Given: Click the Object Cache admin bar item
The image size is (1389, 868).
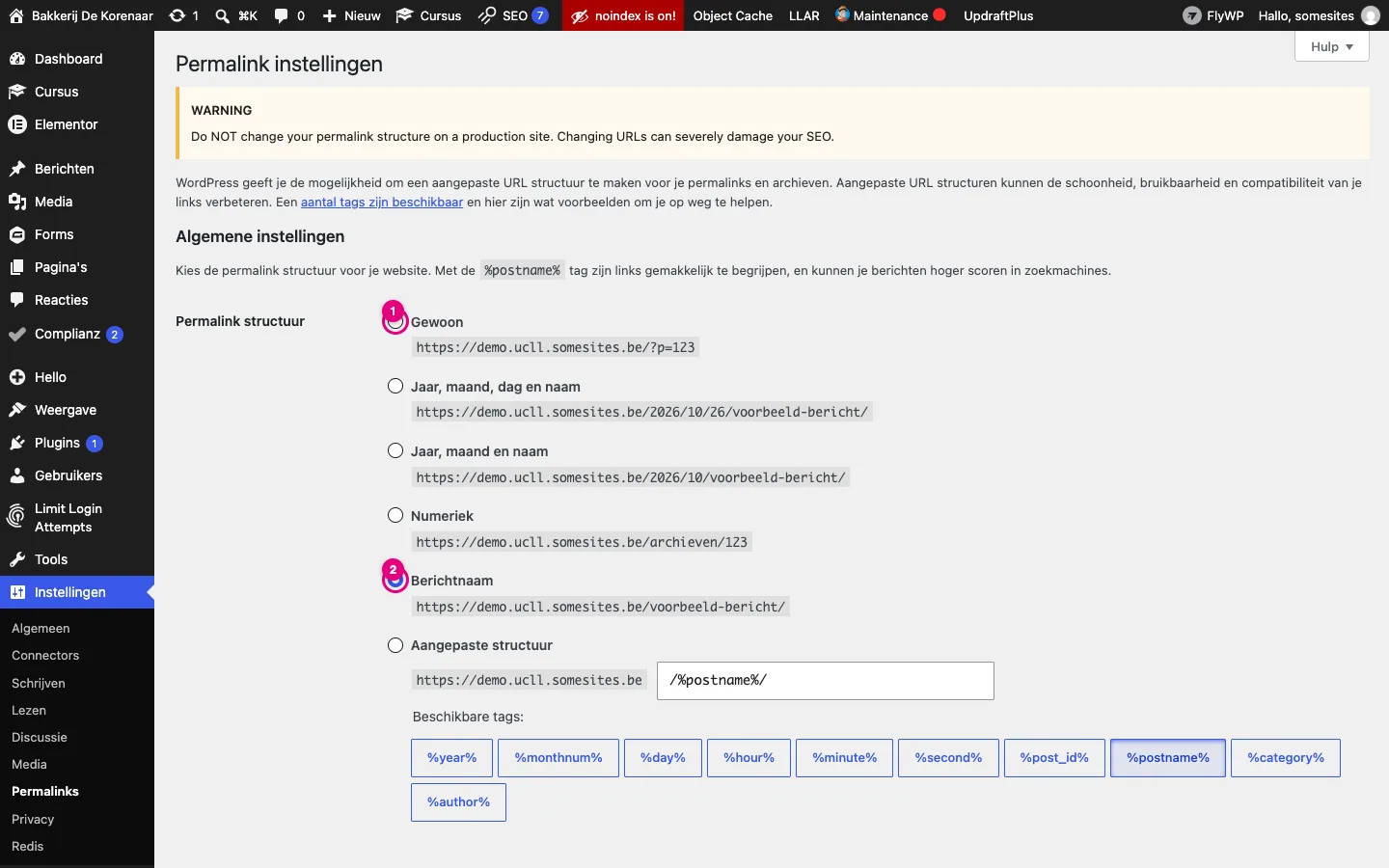Looking at the screenshot, I should (733, 15).
